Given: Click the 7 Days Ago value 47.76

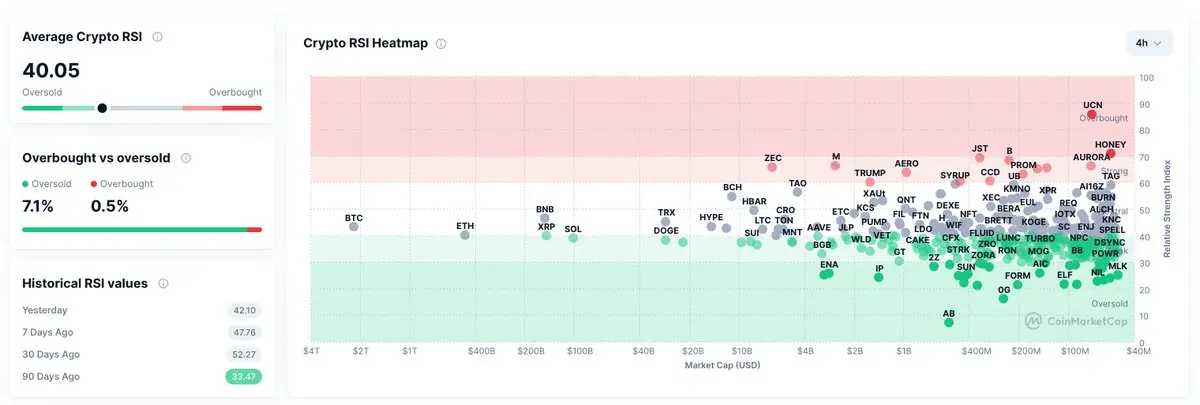Looking at the screenshot, I should [x=244, y=332].
